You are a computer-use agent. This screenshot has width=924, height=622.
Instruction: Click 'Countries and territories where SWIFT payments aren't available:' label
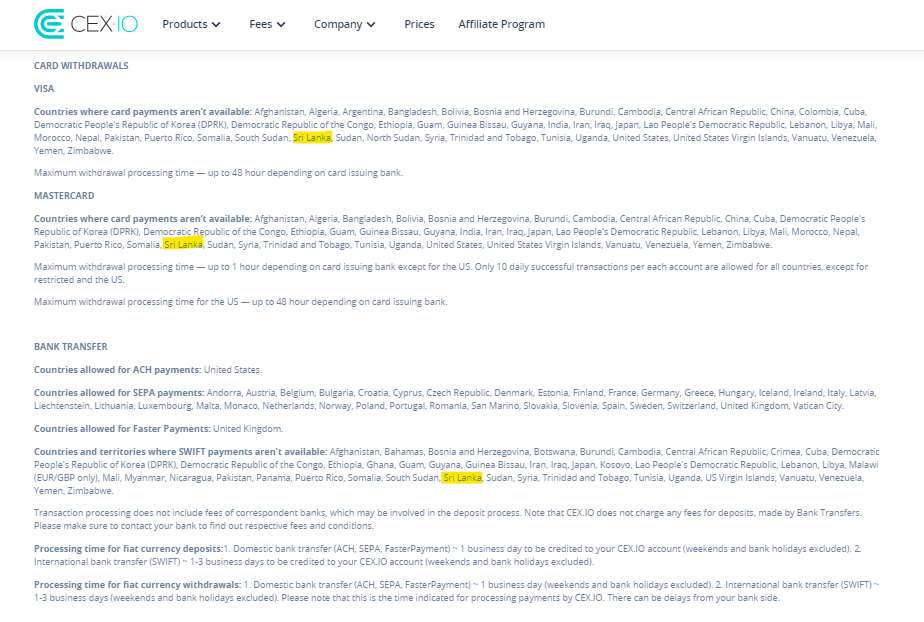tap(180, 452)
